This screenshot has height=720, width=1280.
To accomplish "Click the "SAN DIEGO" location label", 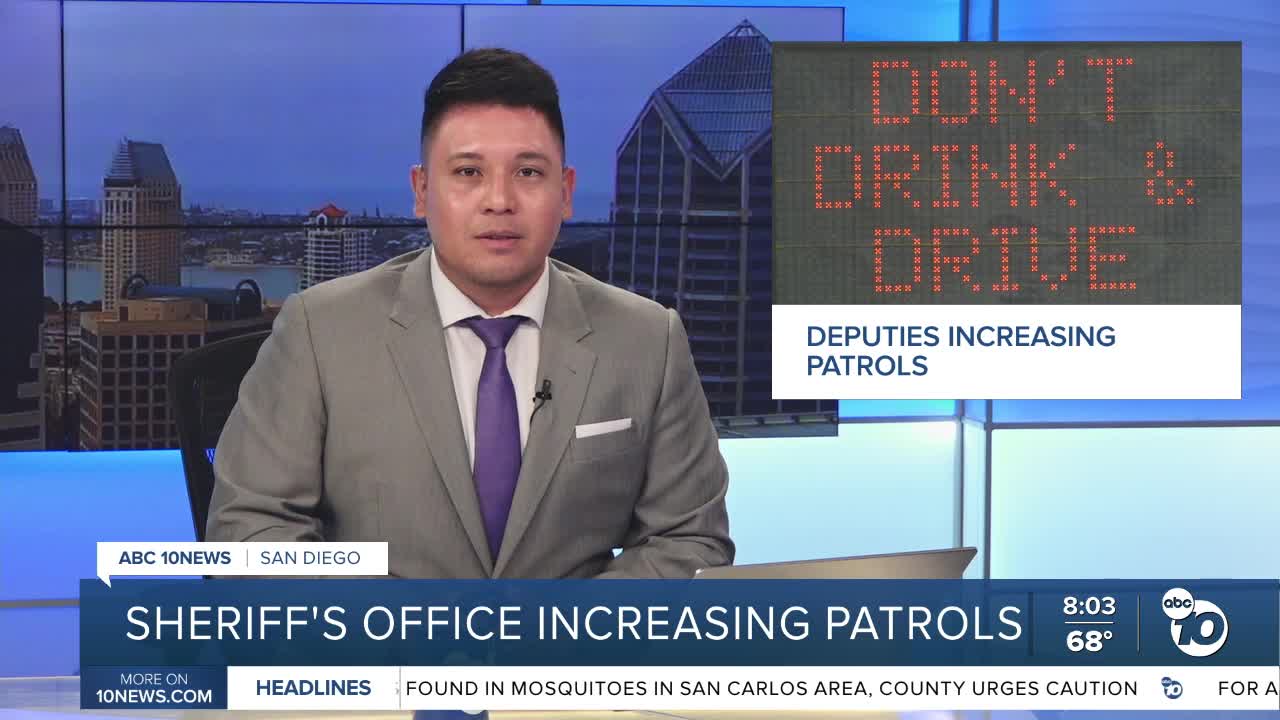I will click(x=310, y=558).
